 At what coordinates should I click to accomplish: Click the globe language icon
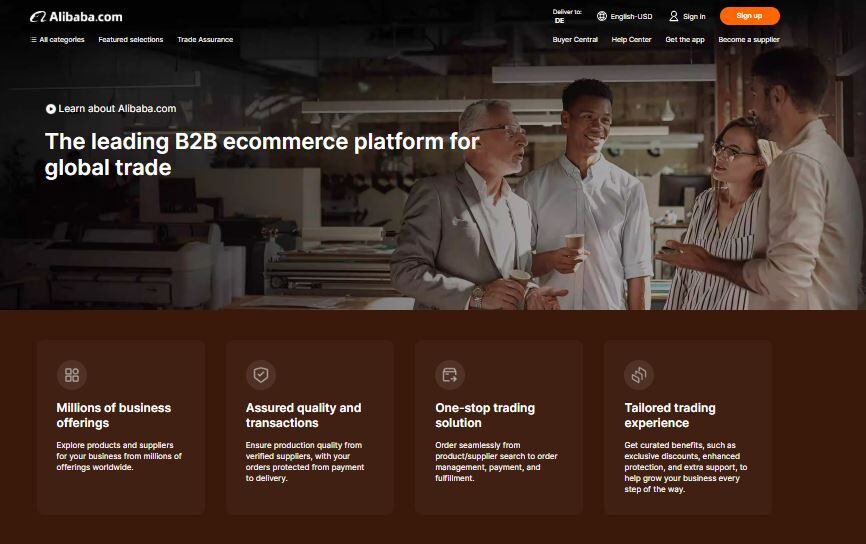(601, 16)
